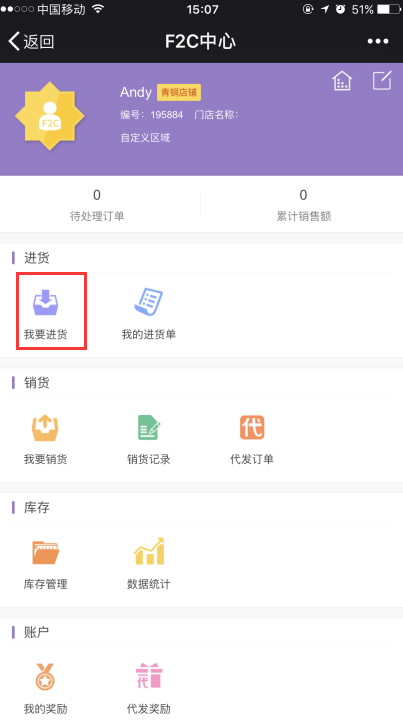This screenshot has width=403, height=726.
Task: Tap the yellow F2C avatar badge
Action: point(50,116)
